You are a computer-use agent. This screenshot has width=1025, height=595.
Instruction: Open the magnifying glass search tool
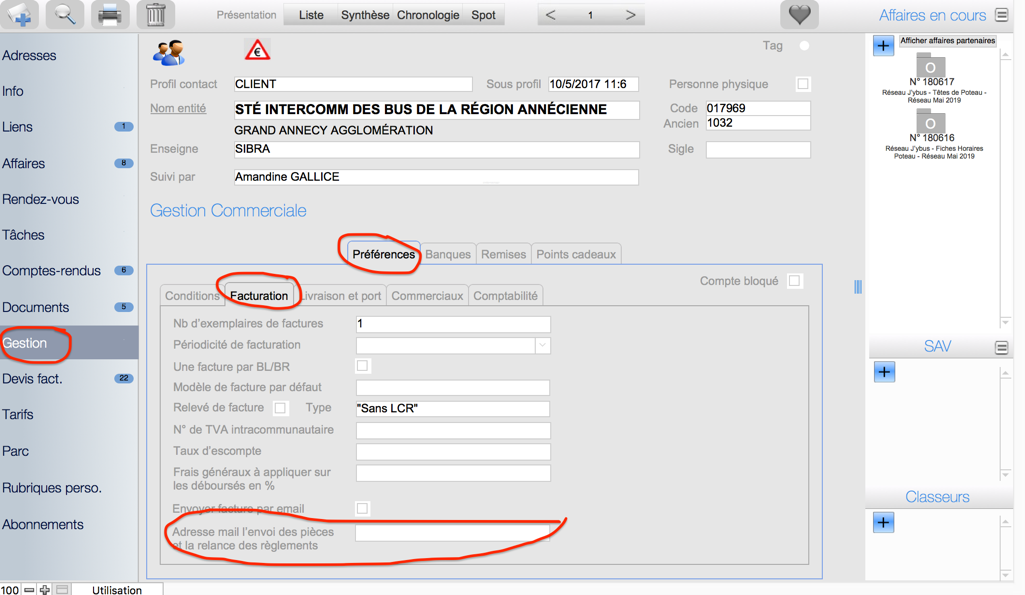tap(64, 15)
